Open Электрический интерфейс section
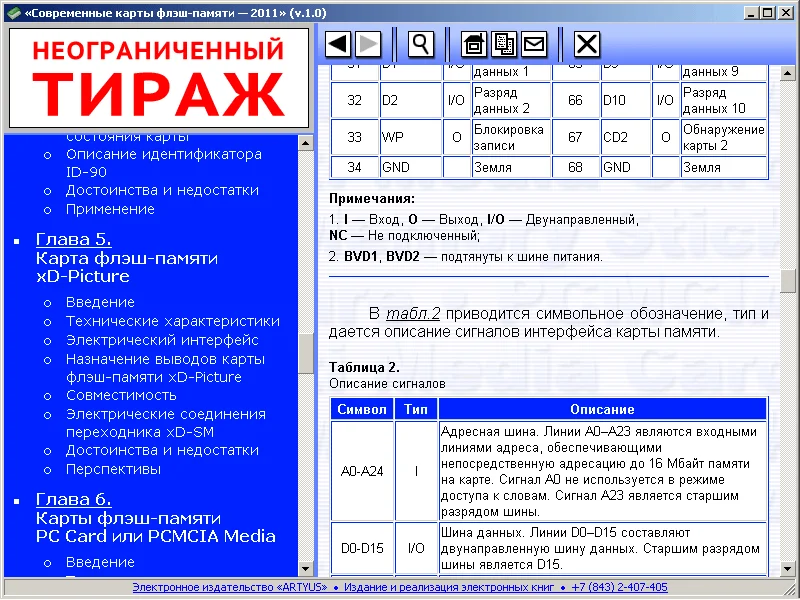Screen dimensions: 800x600 point(162,340)
